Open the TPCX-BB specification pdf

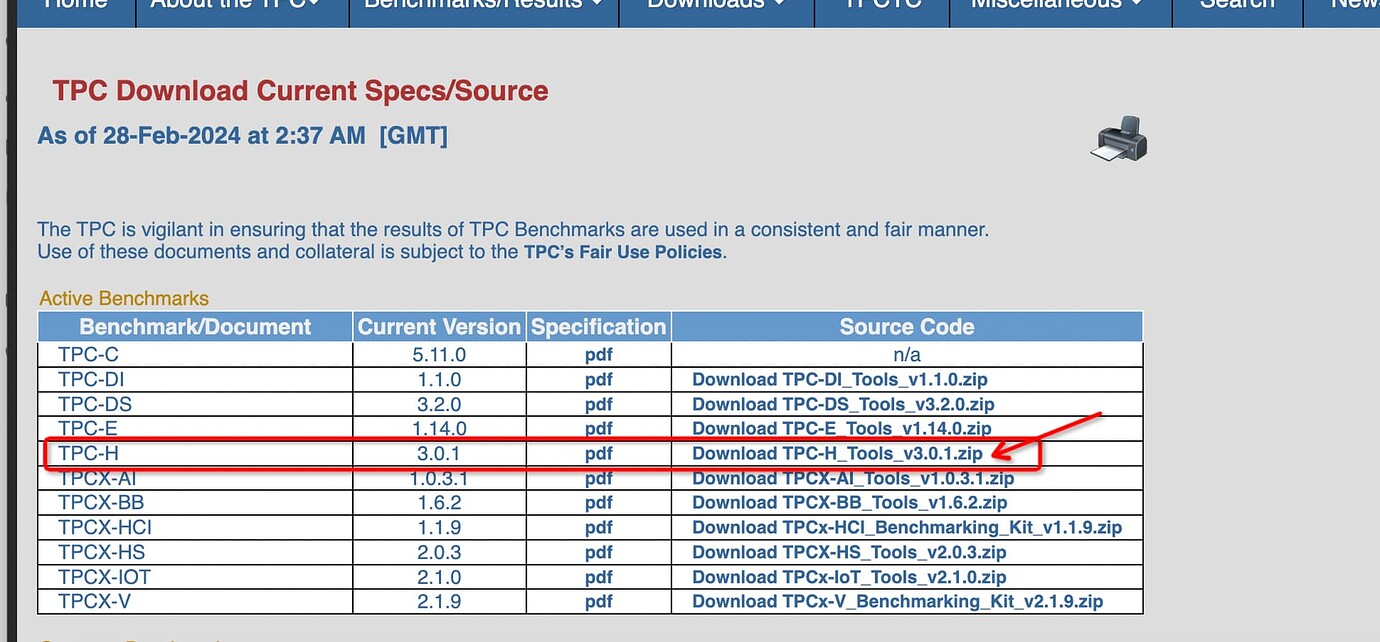click(x=597, y=502)
